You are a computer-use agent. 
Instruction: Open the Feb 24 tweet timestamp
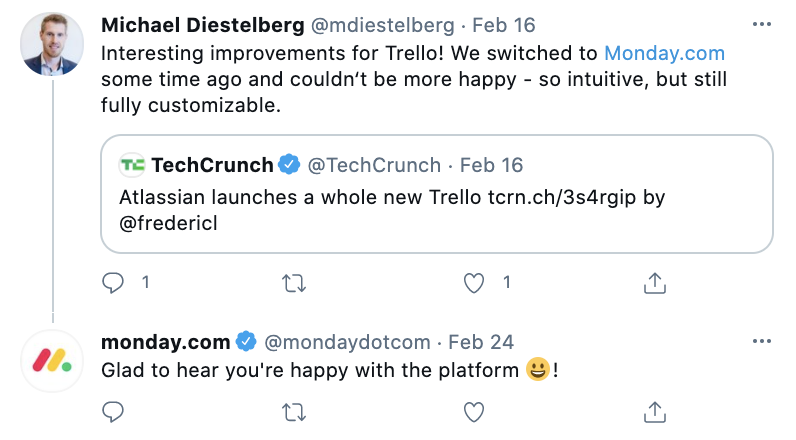click(480, 342)
